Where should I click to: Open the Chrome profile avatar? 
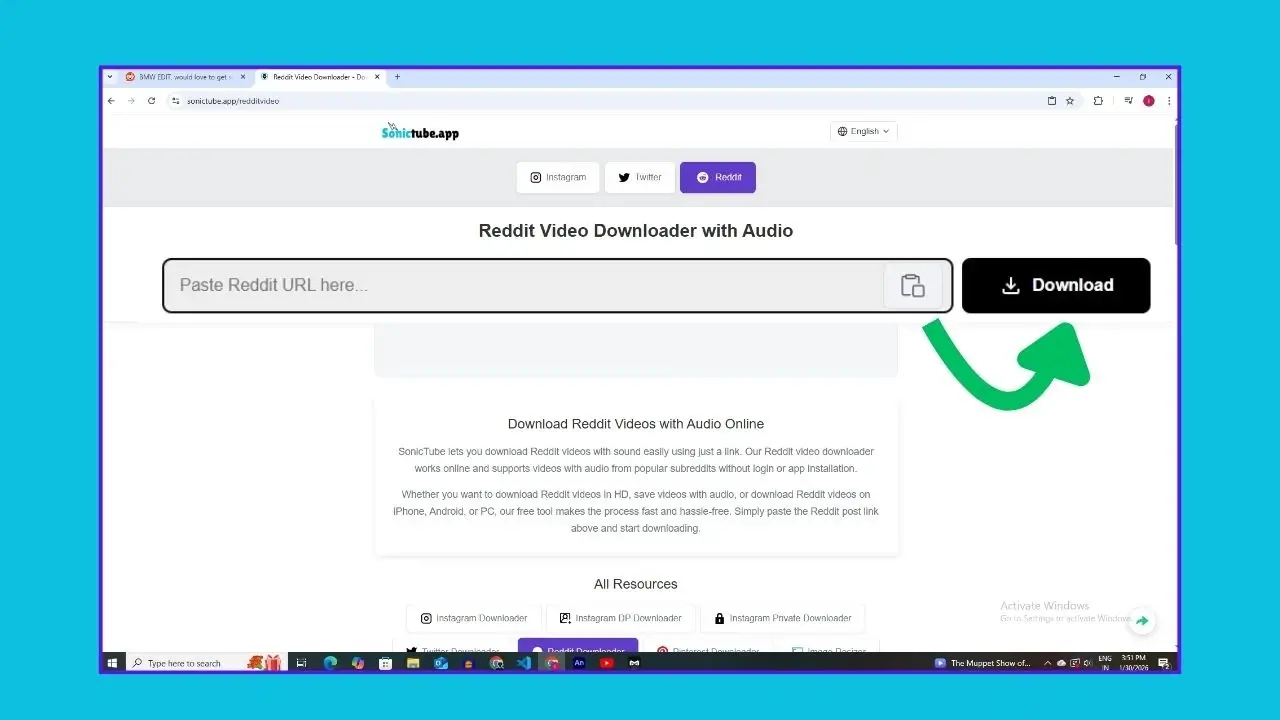[1149, 101]
